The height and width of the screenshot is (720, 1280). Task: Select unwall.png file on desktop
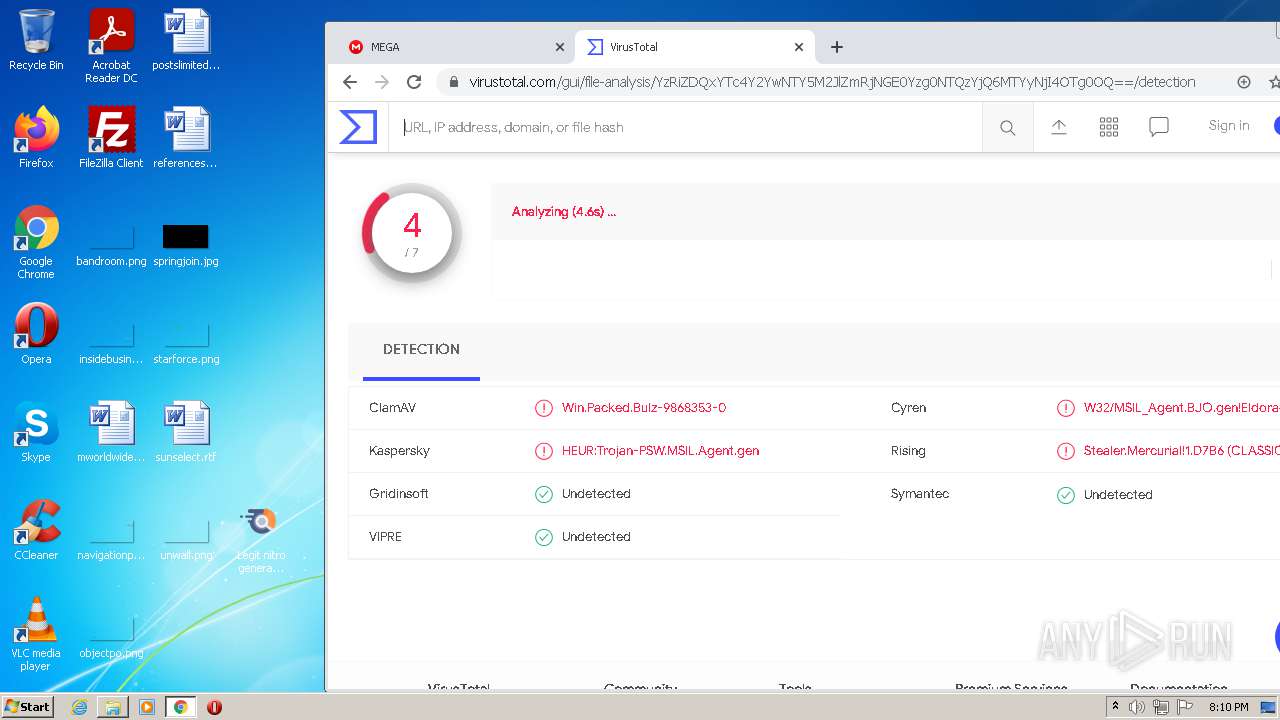(x=186, y=540)
